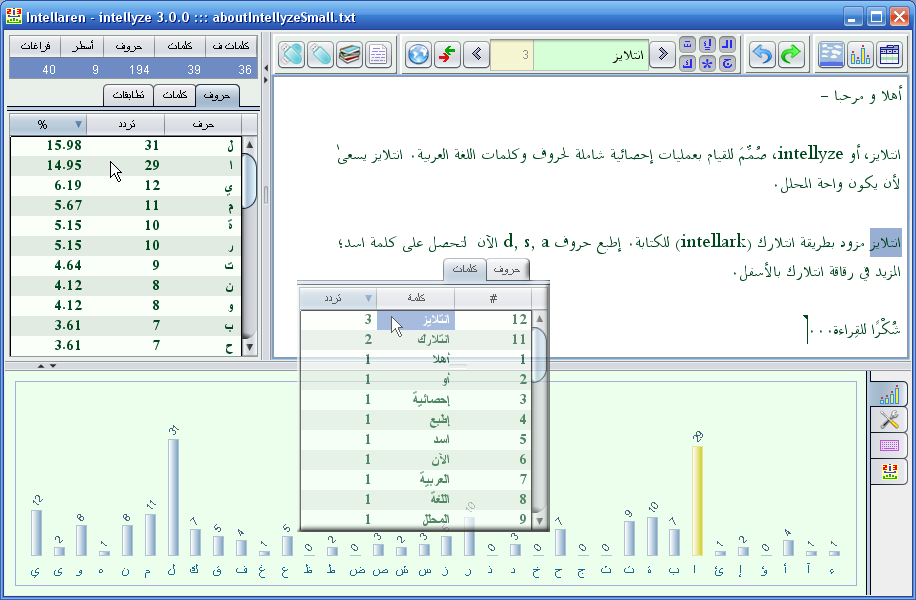This screenshot has width=916, height=600.
Task: Minimize the Intellaren window
Action: coord(853,17)
